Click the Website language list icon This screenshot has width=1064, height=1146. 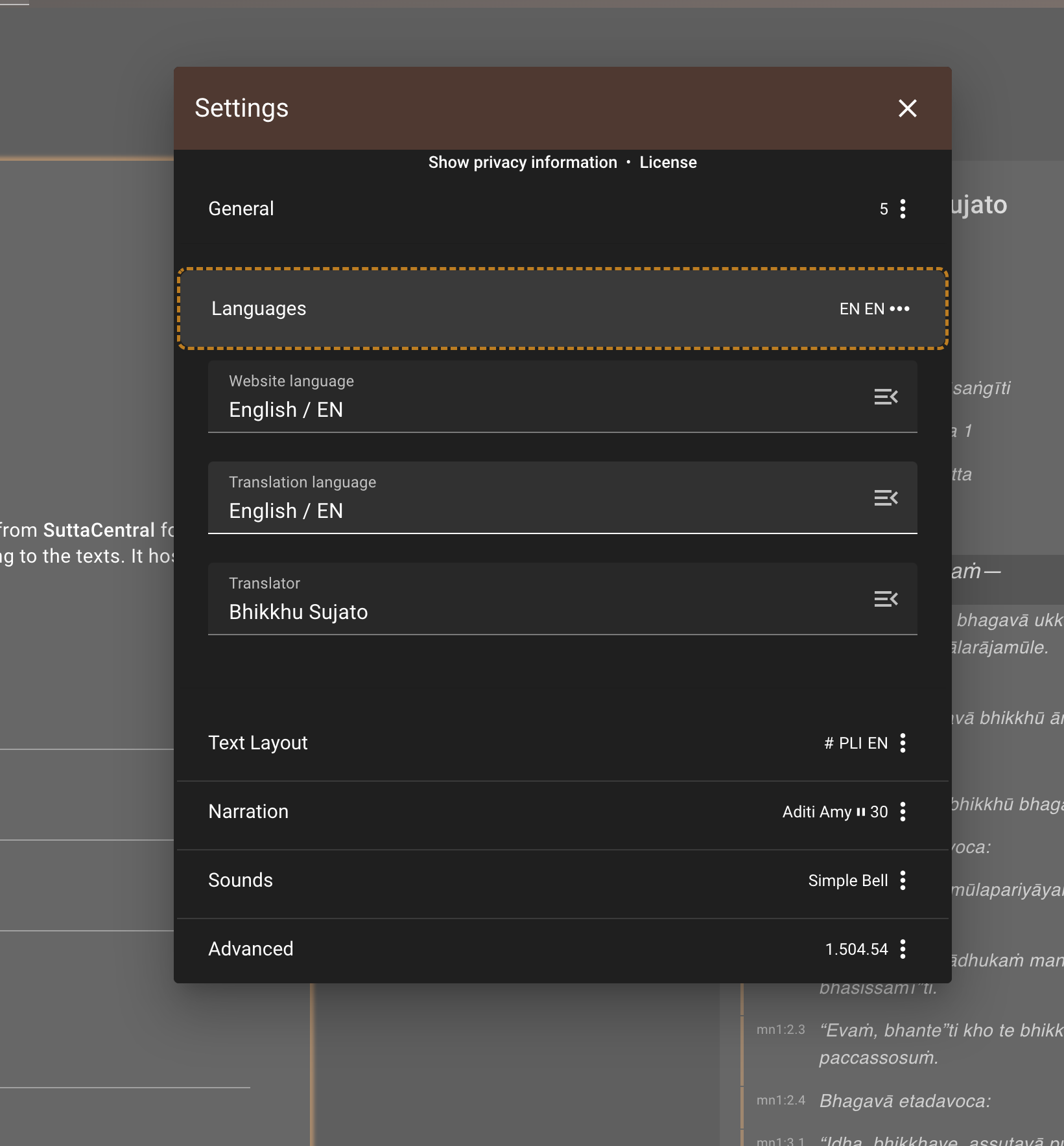[x=886, y=397]
